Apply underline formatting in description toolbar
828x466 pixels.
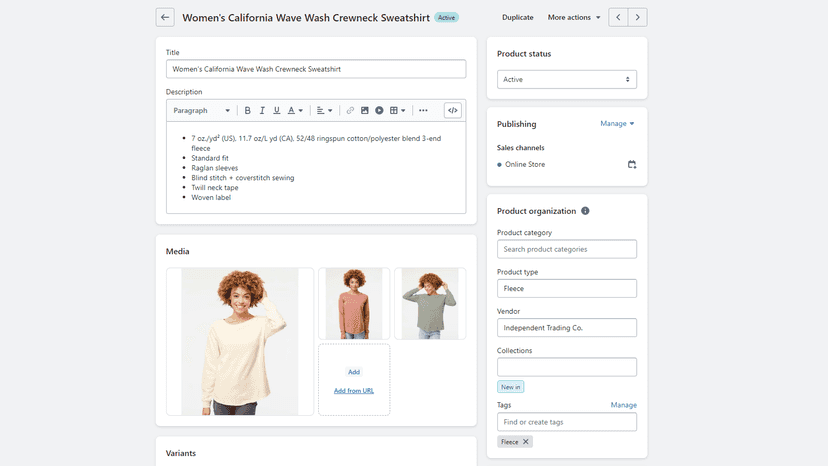(277, 110)
